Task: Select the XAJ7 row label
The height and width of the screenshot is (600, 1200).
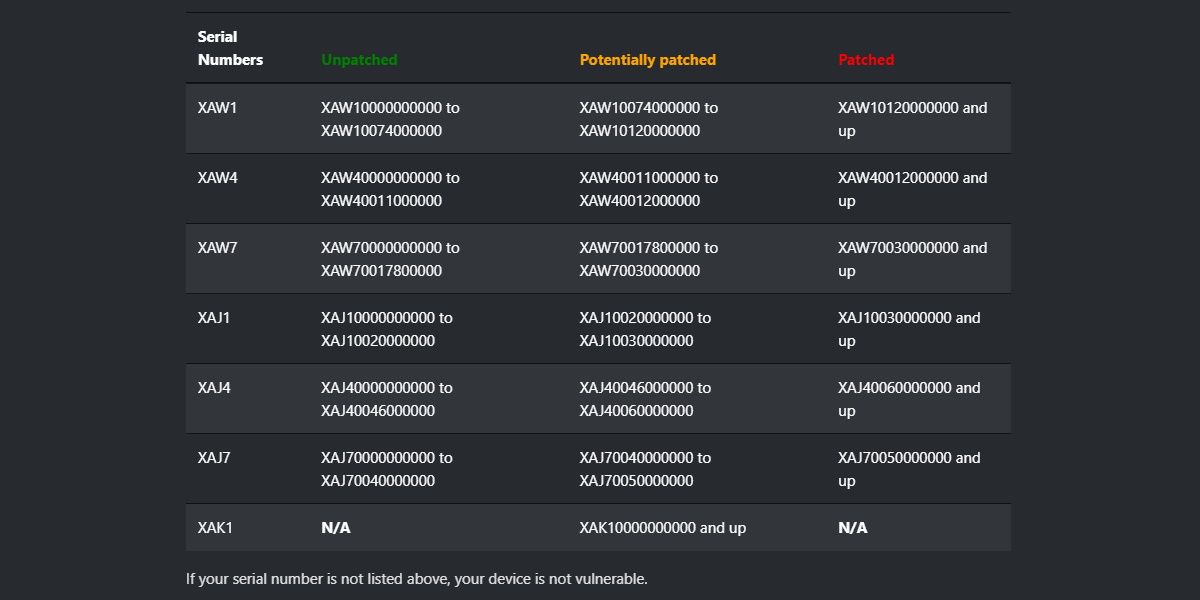Action: pyautogui.click(x=214, y=458)
